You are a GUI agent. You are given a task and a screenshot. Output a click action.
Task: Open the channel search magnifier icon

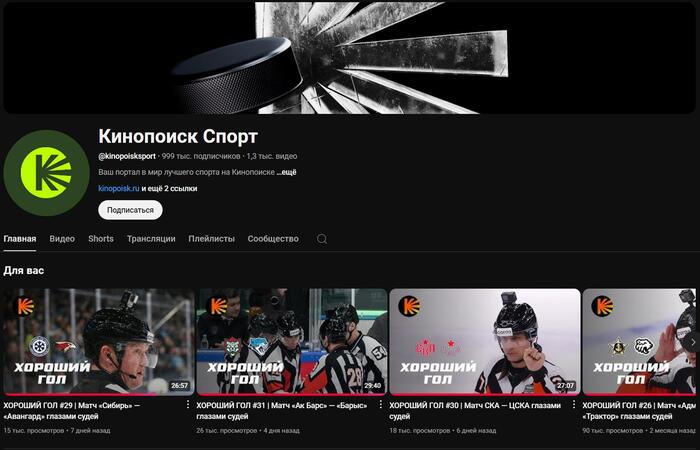(x=322, y=239)
